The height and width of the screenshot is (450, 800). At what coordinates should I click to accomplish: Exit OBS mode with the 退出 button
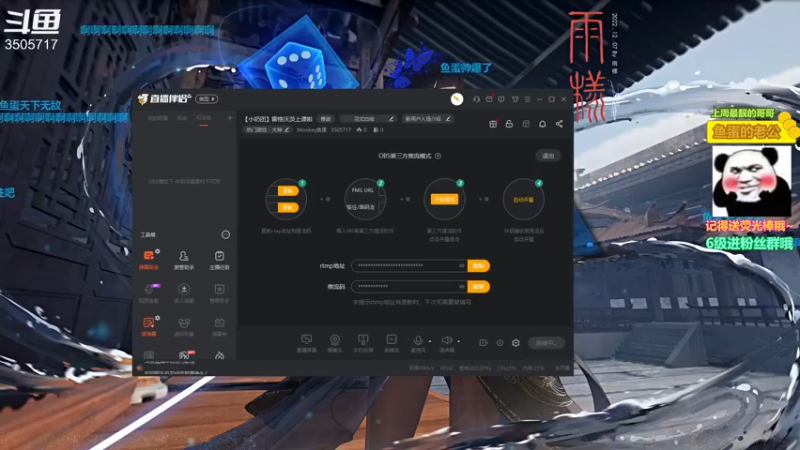point(548,156)
